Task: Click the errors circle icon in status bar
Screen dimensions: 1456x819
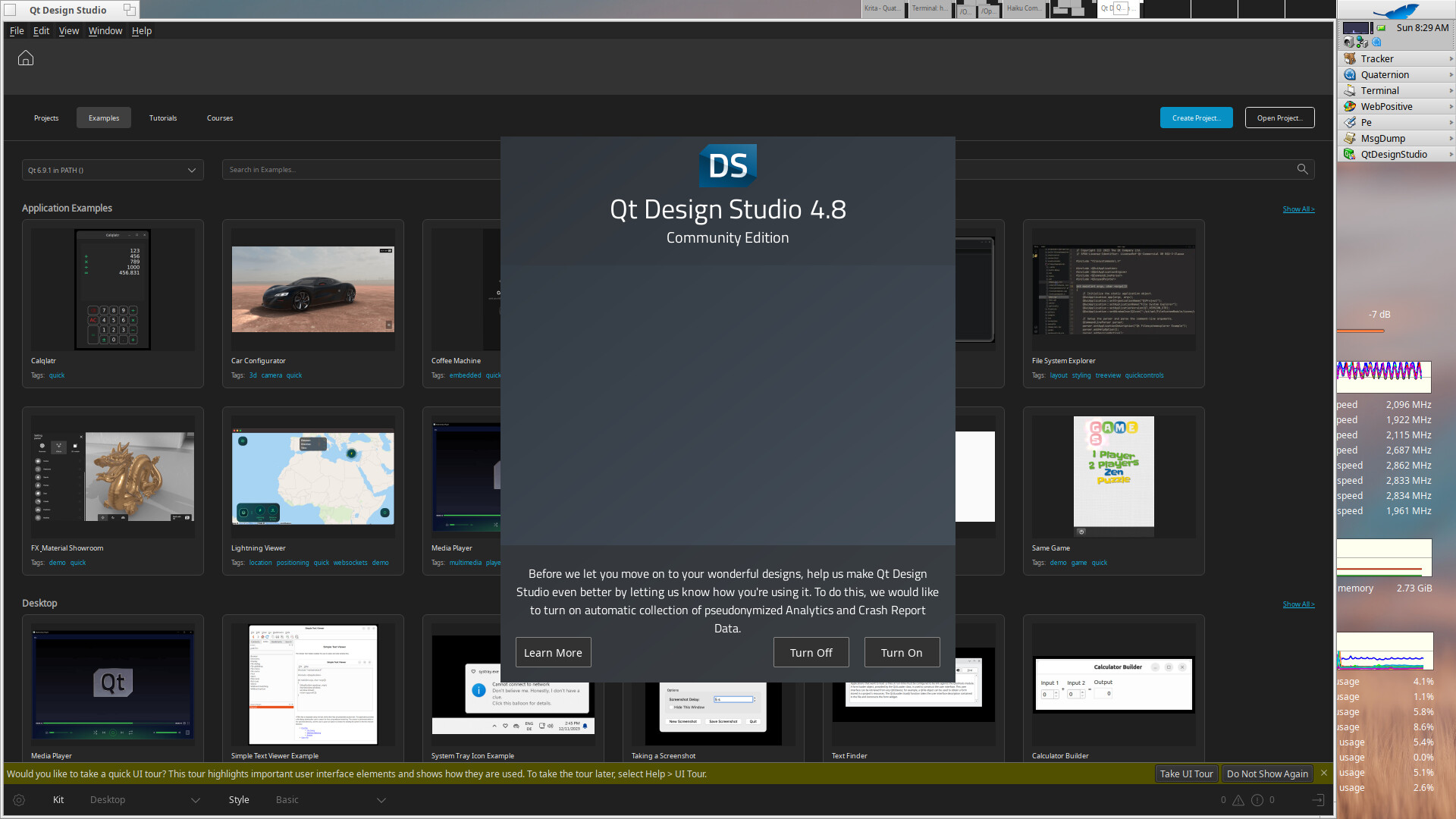Action: click(1257, 800)
